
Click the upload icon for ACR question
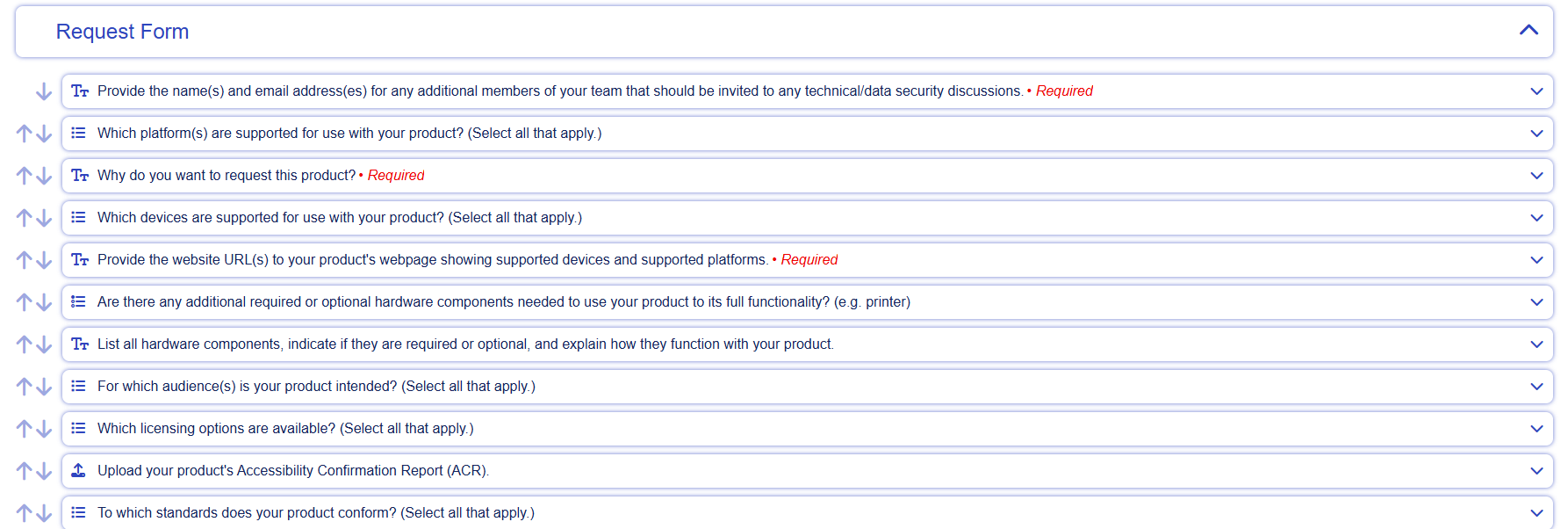(x=78, y=470)
